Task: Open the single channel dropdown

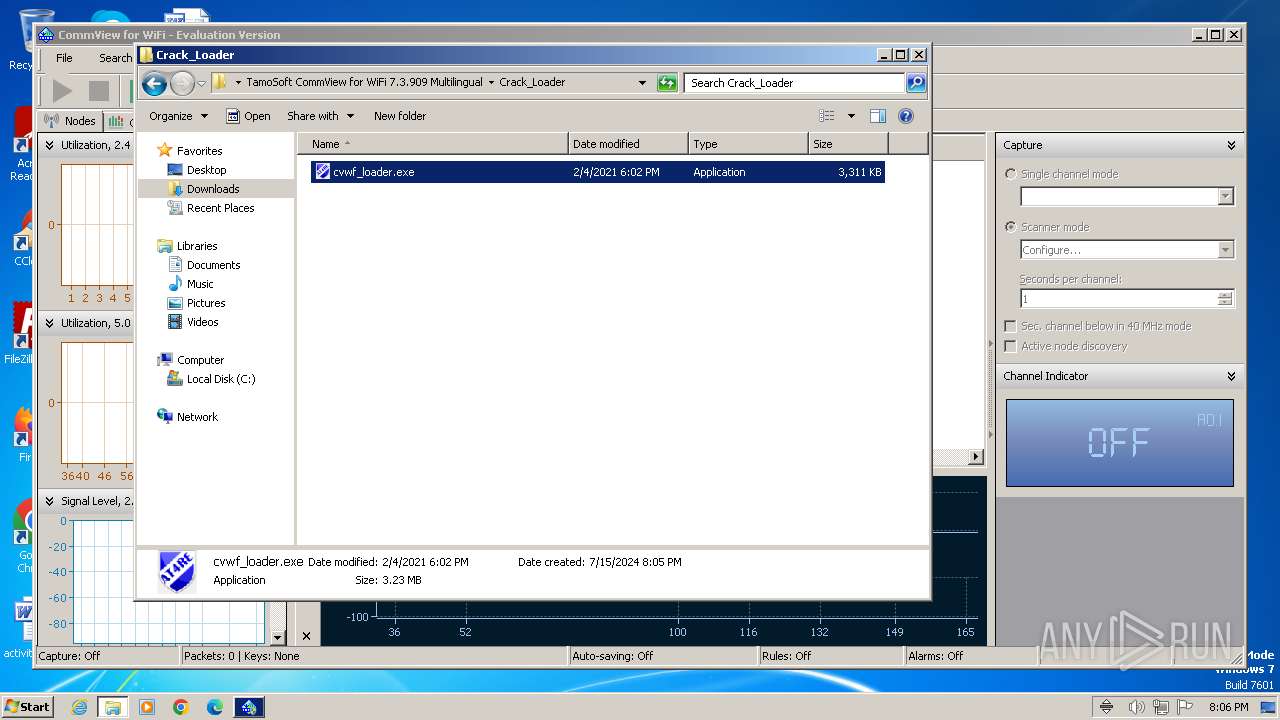Action: pos(1226,197)
